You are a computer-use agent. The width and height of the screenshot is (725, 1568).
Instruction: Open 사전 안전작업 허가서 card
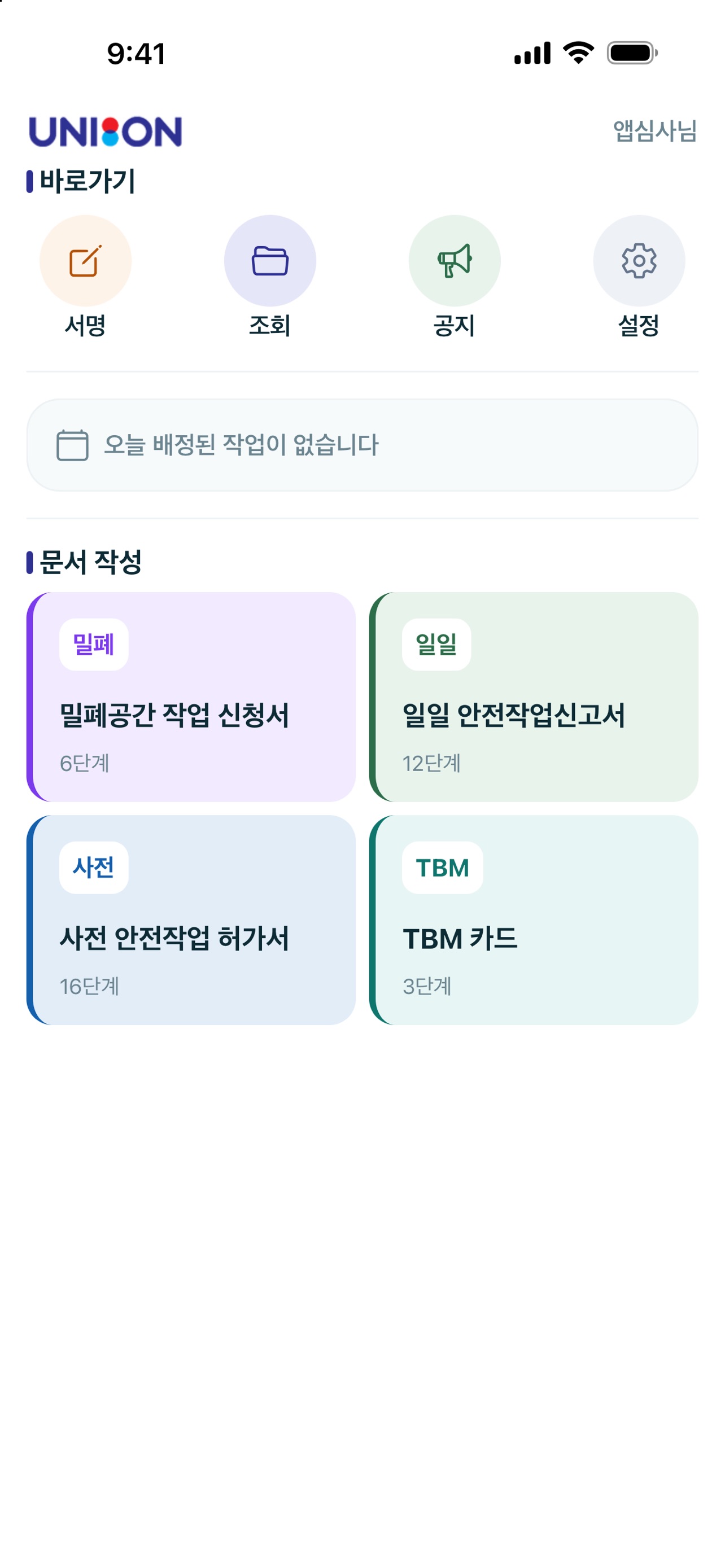pos(191,919)
